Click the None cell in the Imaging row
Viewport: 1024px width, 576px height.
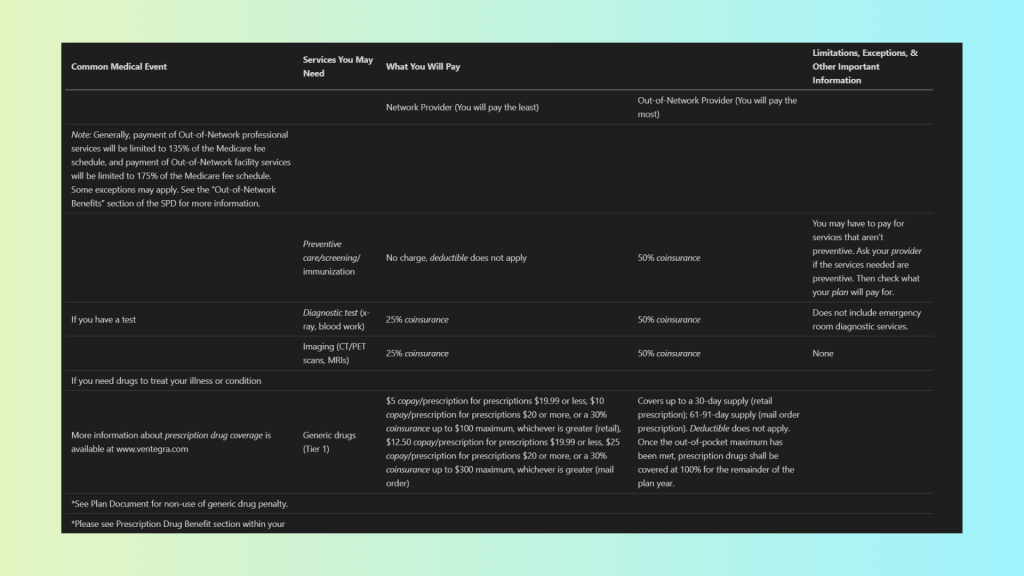[x=823, y=353]
